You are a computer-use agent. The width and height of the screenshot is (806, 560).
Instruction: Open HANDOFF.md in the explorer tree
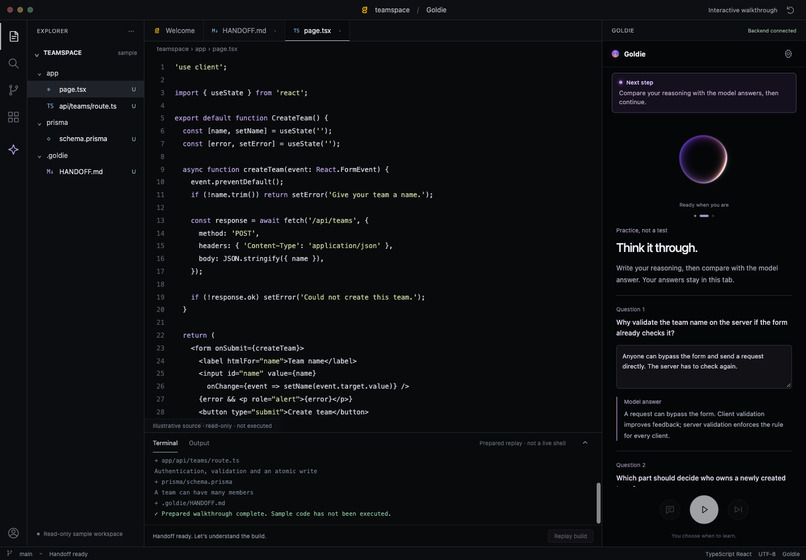click(86, 172)
